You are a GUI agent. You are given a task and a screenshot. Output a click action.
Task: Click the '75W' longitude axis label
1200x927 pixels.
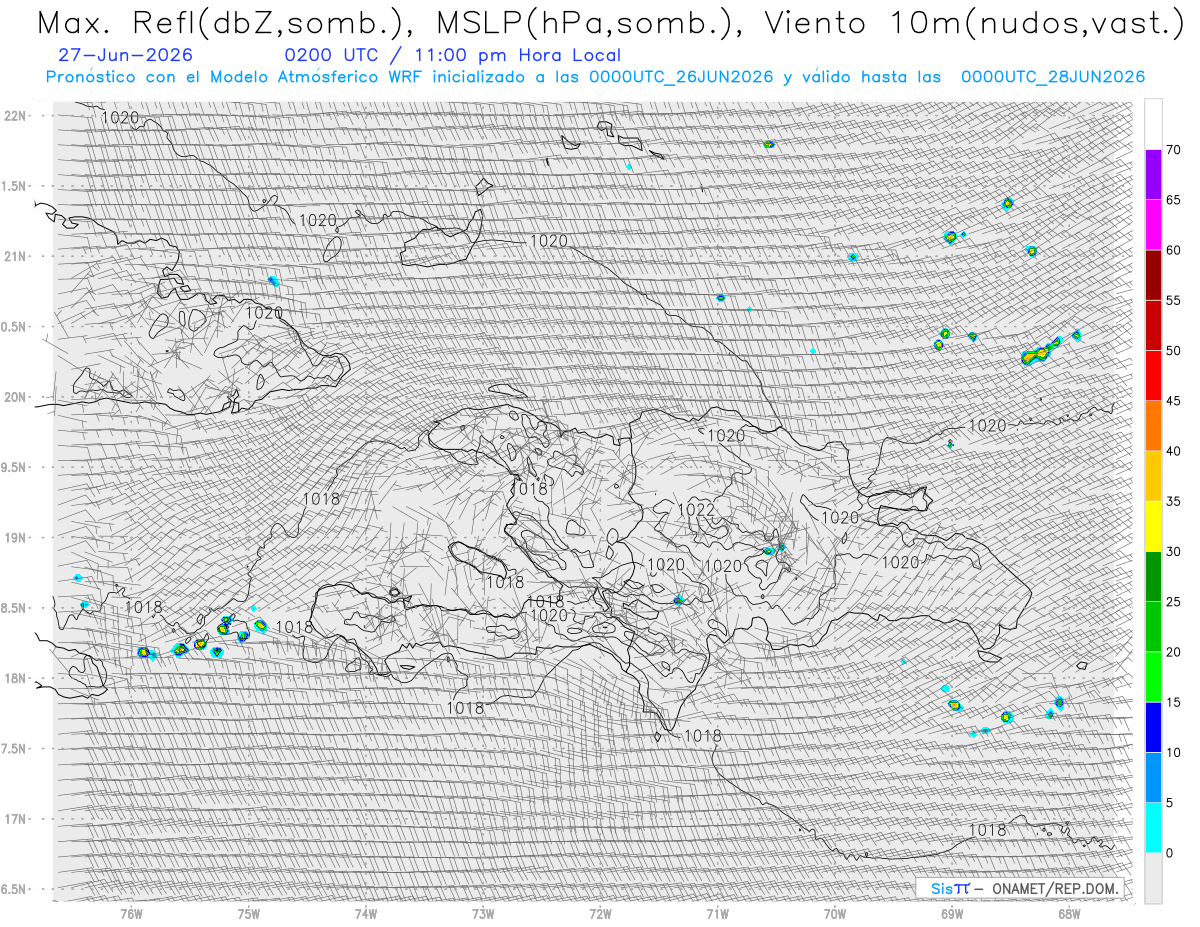coord(248,913)
